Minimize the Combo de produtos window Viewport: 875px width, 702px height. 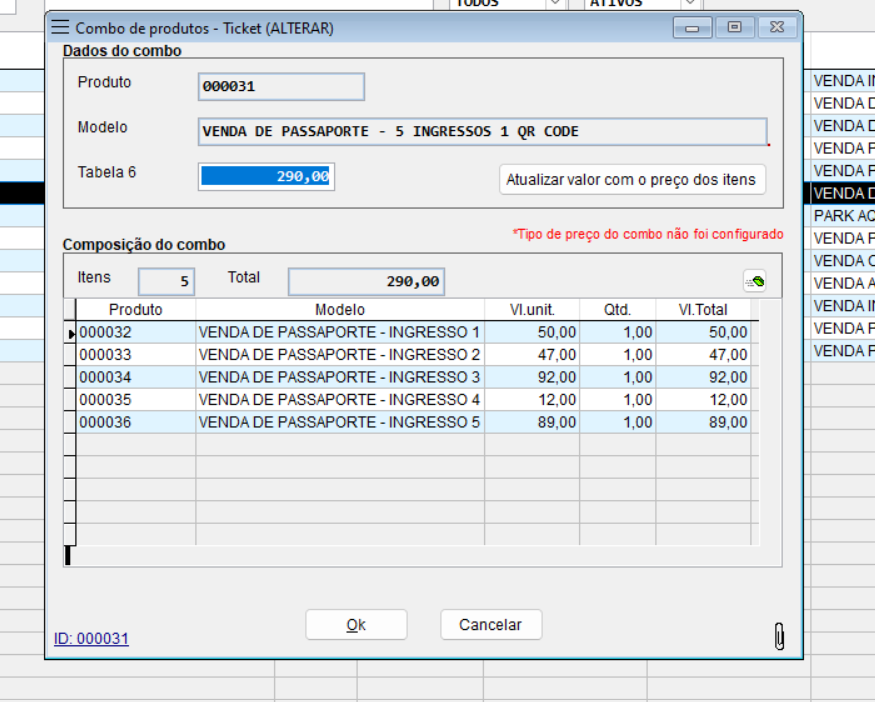tap(692, 28)
